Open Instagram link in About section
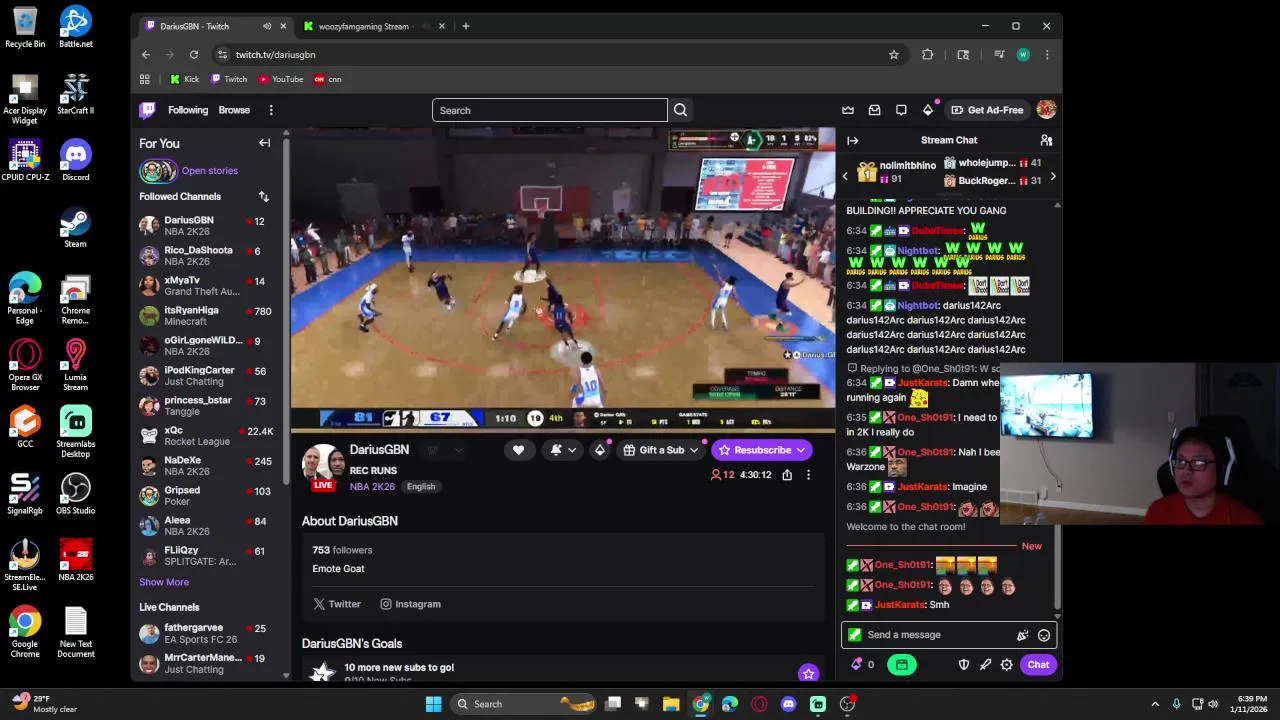This screenshot has height=720, width=1280. tap(410, 604)
